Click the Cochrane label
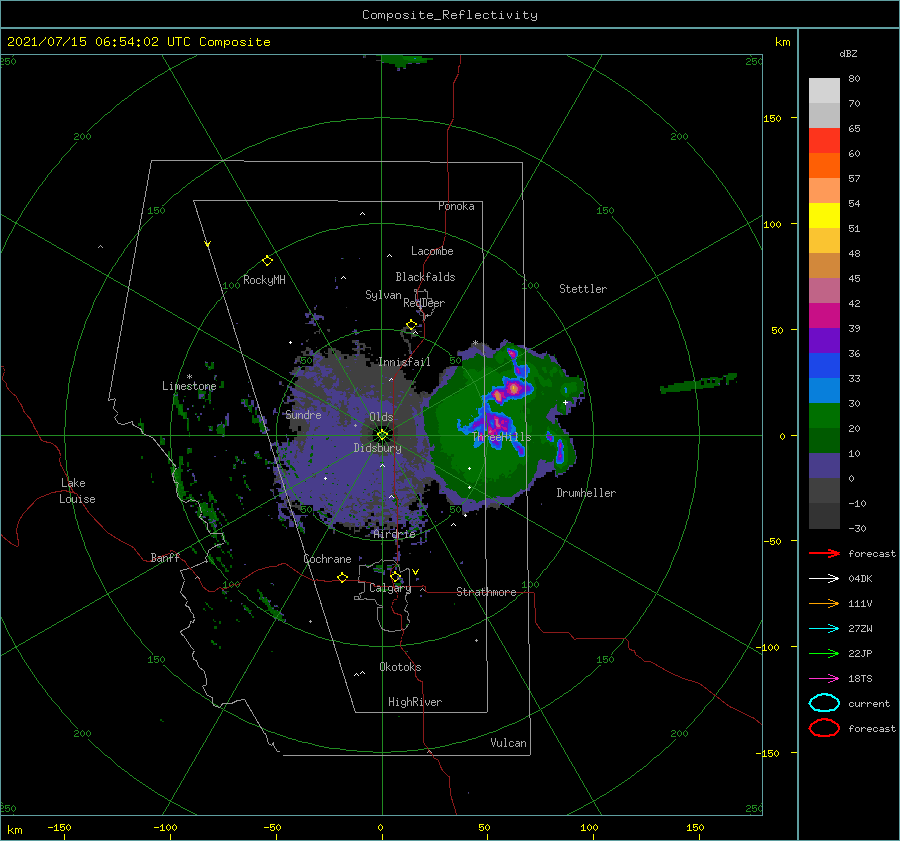Image resolution: width=900 pixels, height=841 pixels. pyautogui.click(x=327, y=559)
